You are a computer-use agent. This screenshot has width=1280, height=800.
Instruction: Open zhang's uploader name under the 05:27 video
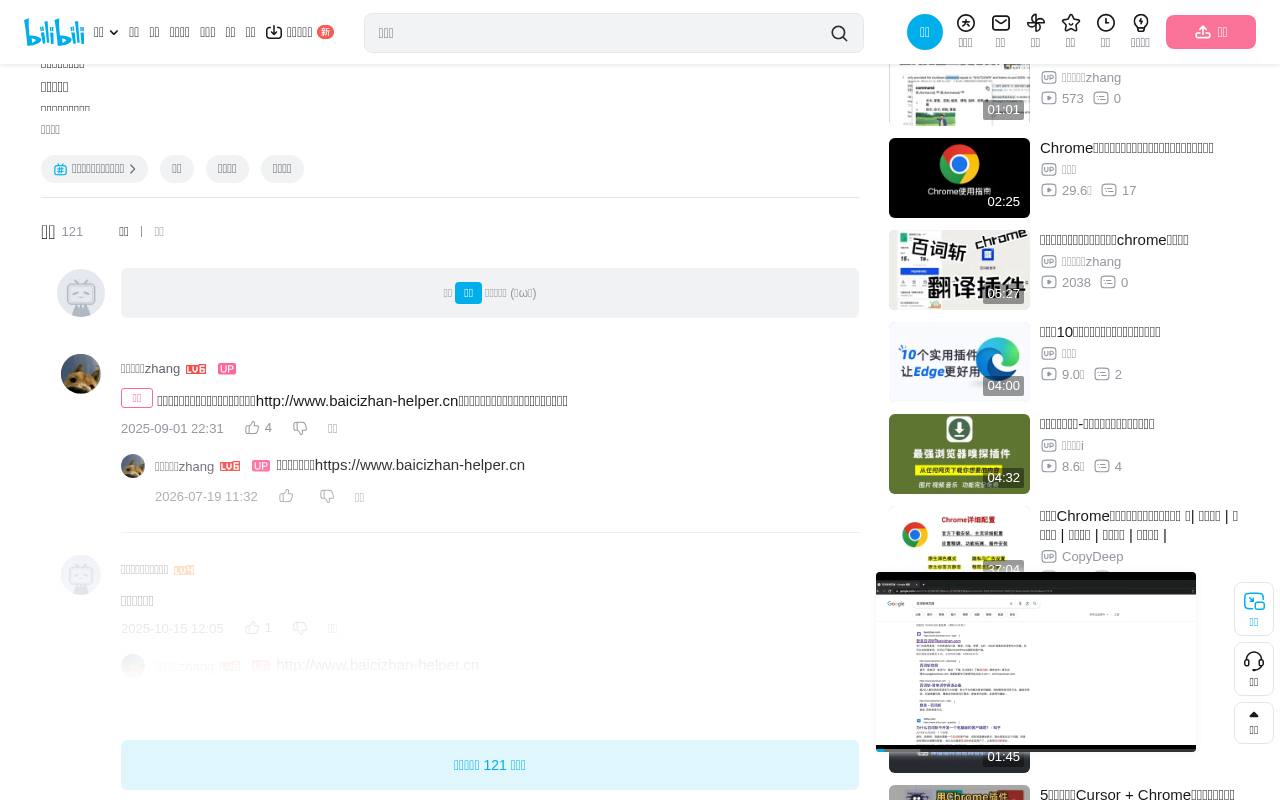[1091, 261]
